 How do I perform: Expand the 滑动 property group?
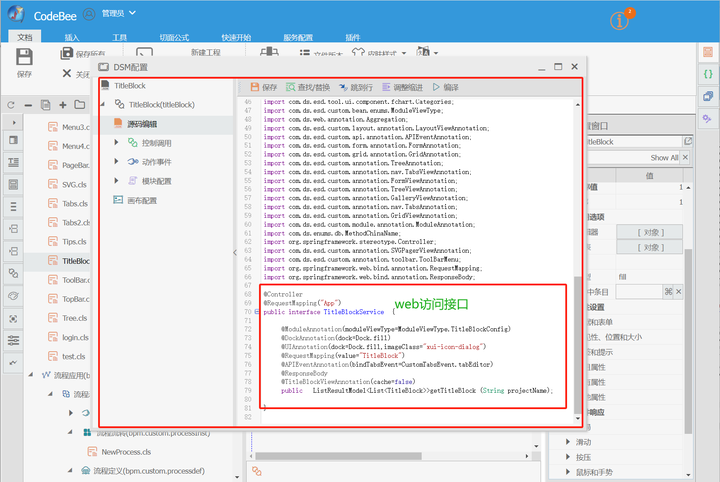(568, 442)
